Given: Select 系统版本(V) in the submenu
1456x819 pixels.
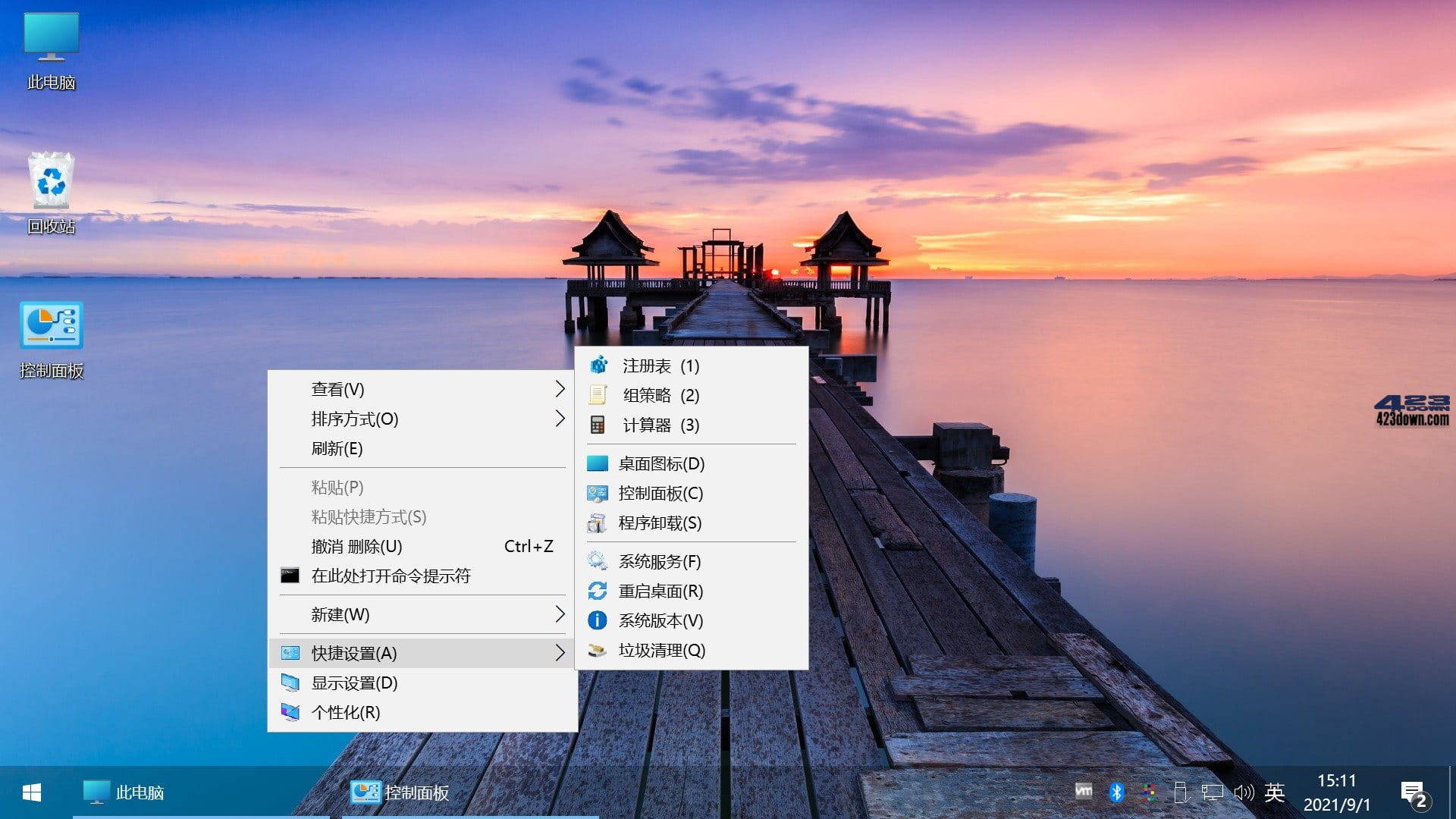Looking at the screenshot, I should click(x=658, y=620).
